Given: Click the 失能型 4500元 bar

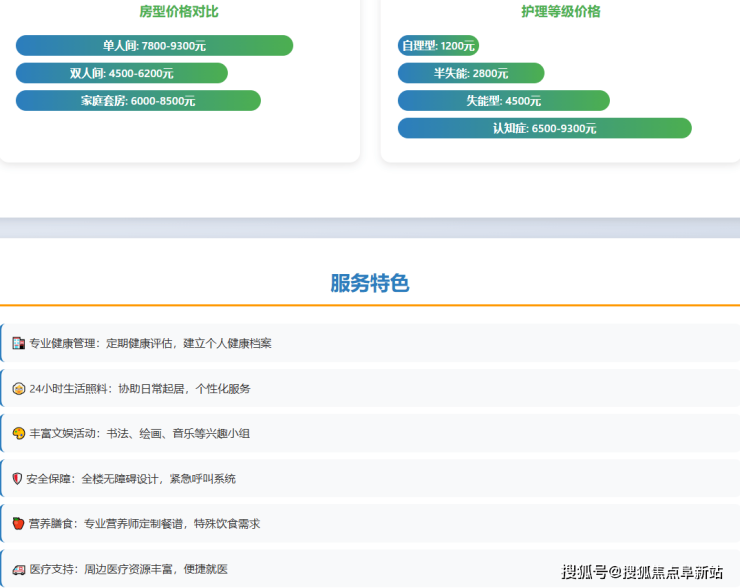Looking at the screenshot, I should click(503, 101).
